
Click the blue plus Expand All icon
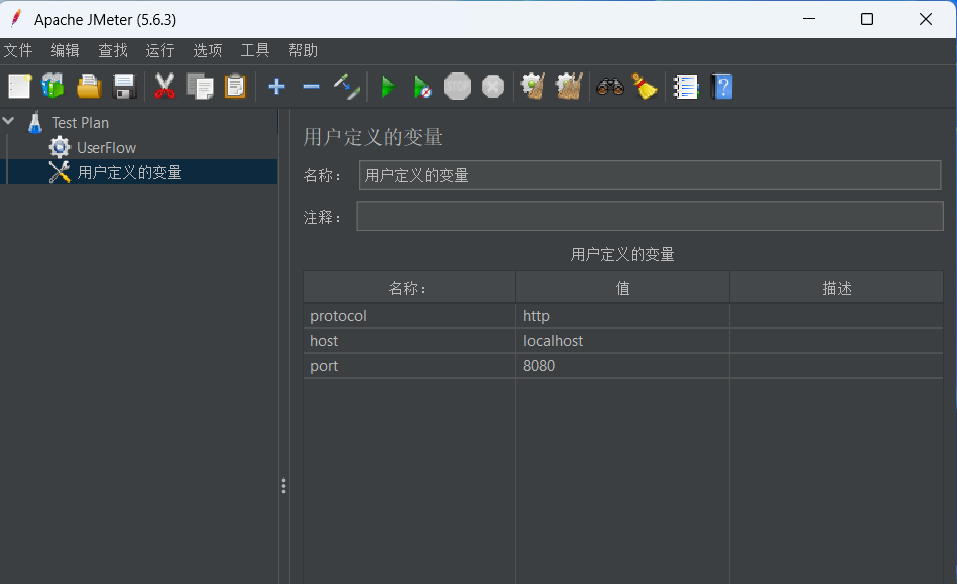click(x=276, y=87)
